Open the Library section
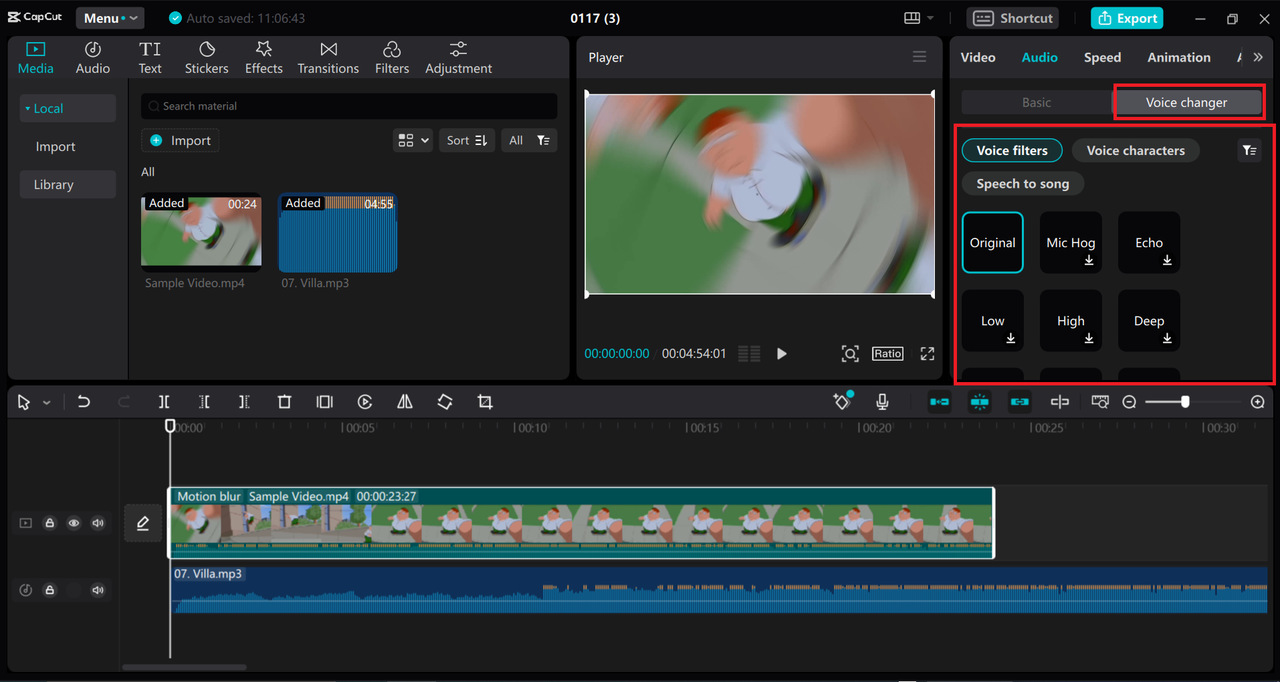The width and height of the screenshot is (1280, 682). coord(67,184)
